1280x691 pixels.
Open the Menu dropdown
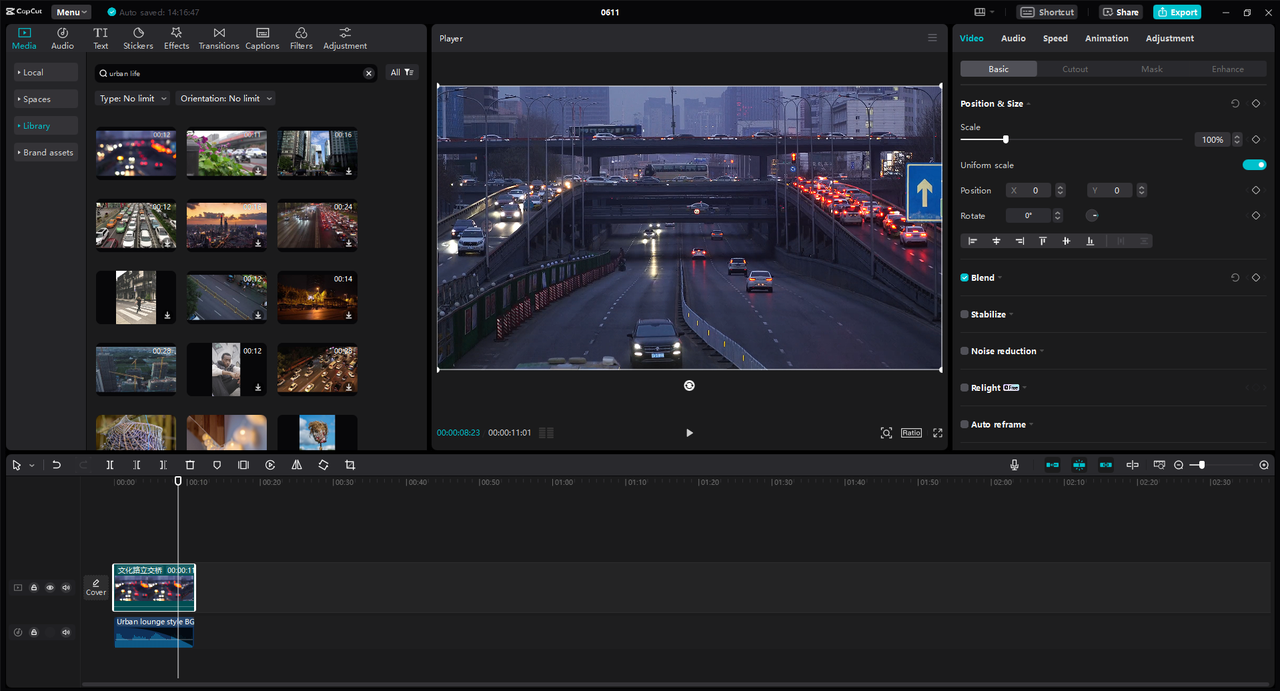(x=71, y=12)
